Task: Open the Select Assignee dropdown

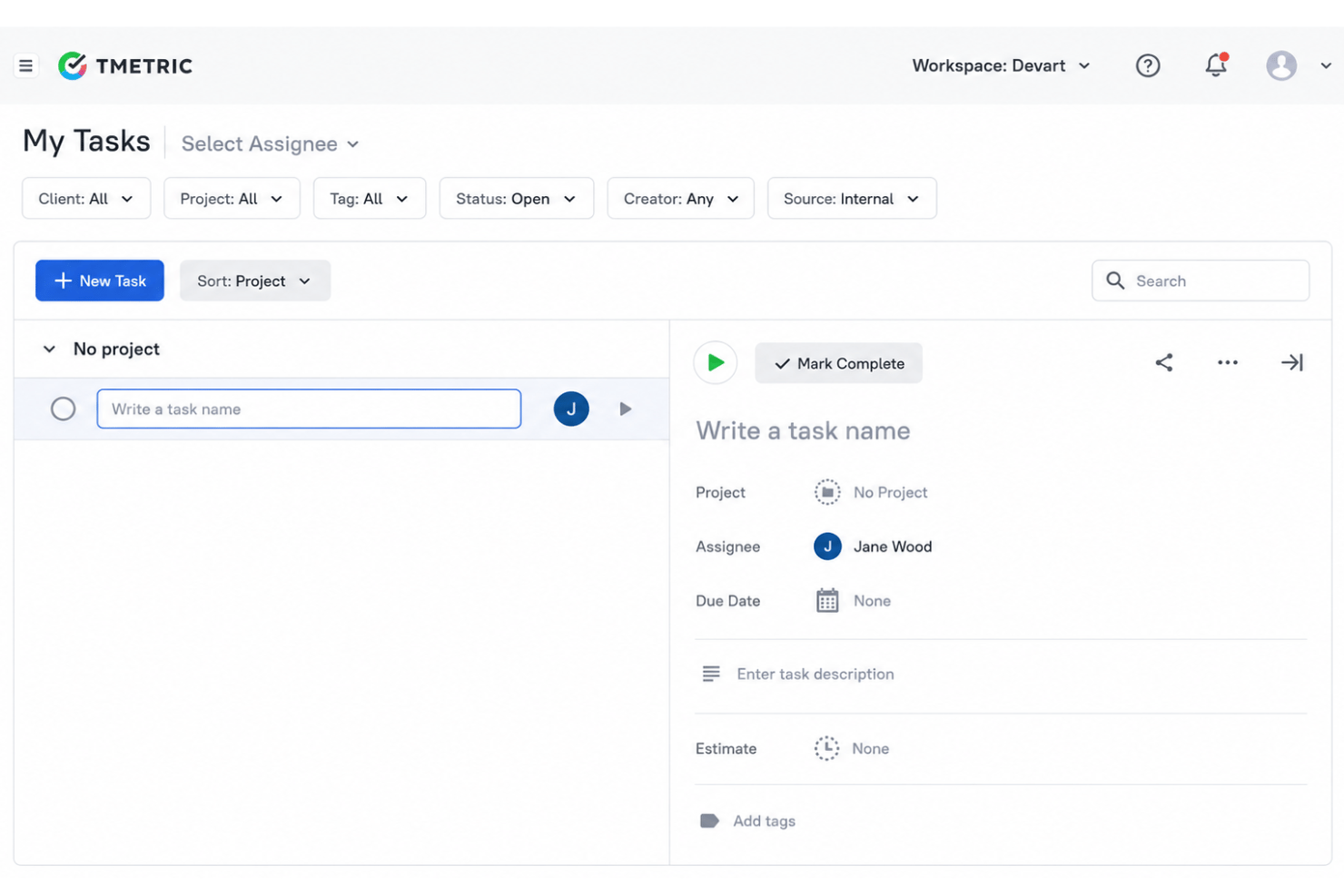Action: [x=270, y=143]
